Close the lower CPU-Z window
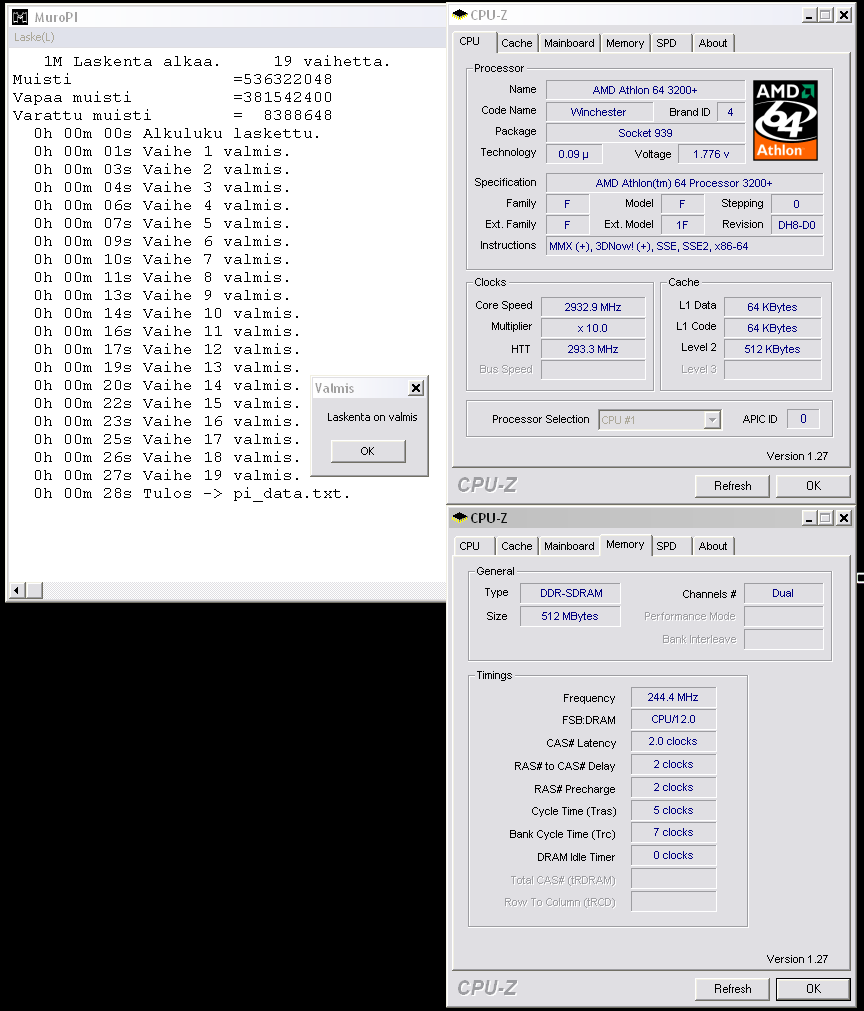This screenshot has width=864, height=1011. [843, 518]
